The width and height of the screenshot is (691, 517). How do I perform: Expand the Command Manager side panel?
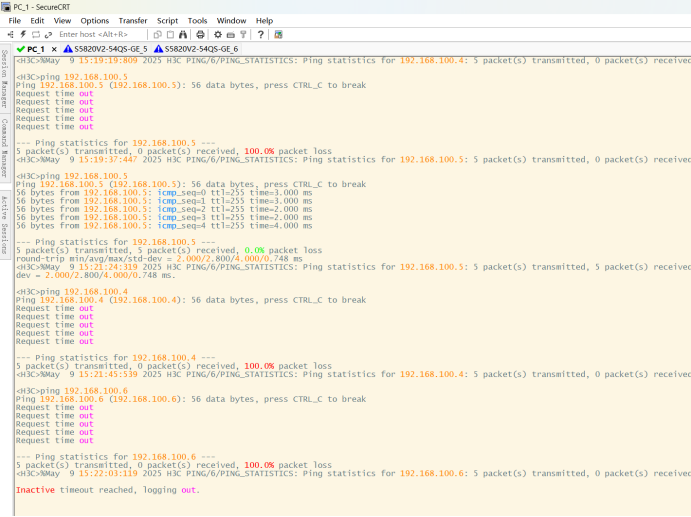[5, 148]
